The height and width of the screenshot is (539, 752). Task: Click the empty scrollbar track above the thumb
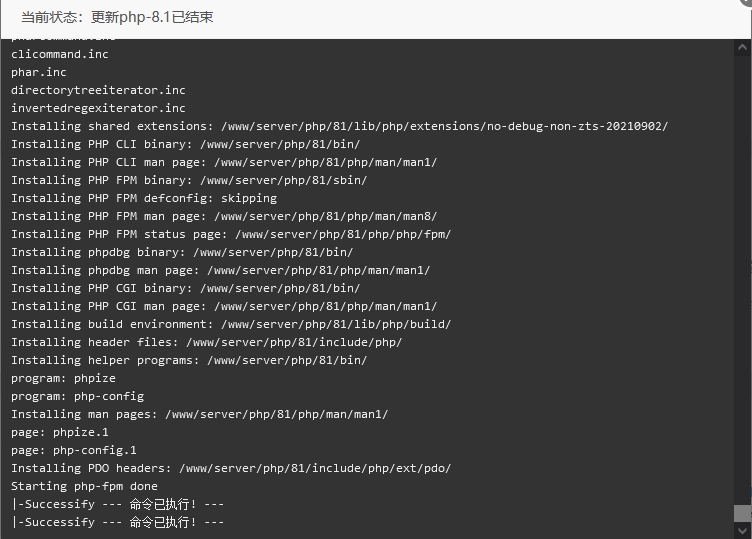tap(742, 278)
